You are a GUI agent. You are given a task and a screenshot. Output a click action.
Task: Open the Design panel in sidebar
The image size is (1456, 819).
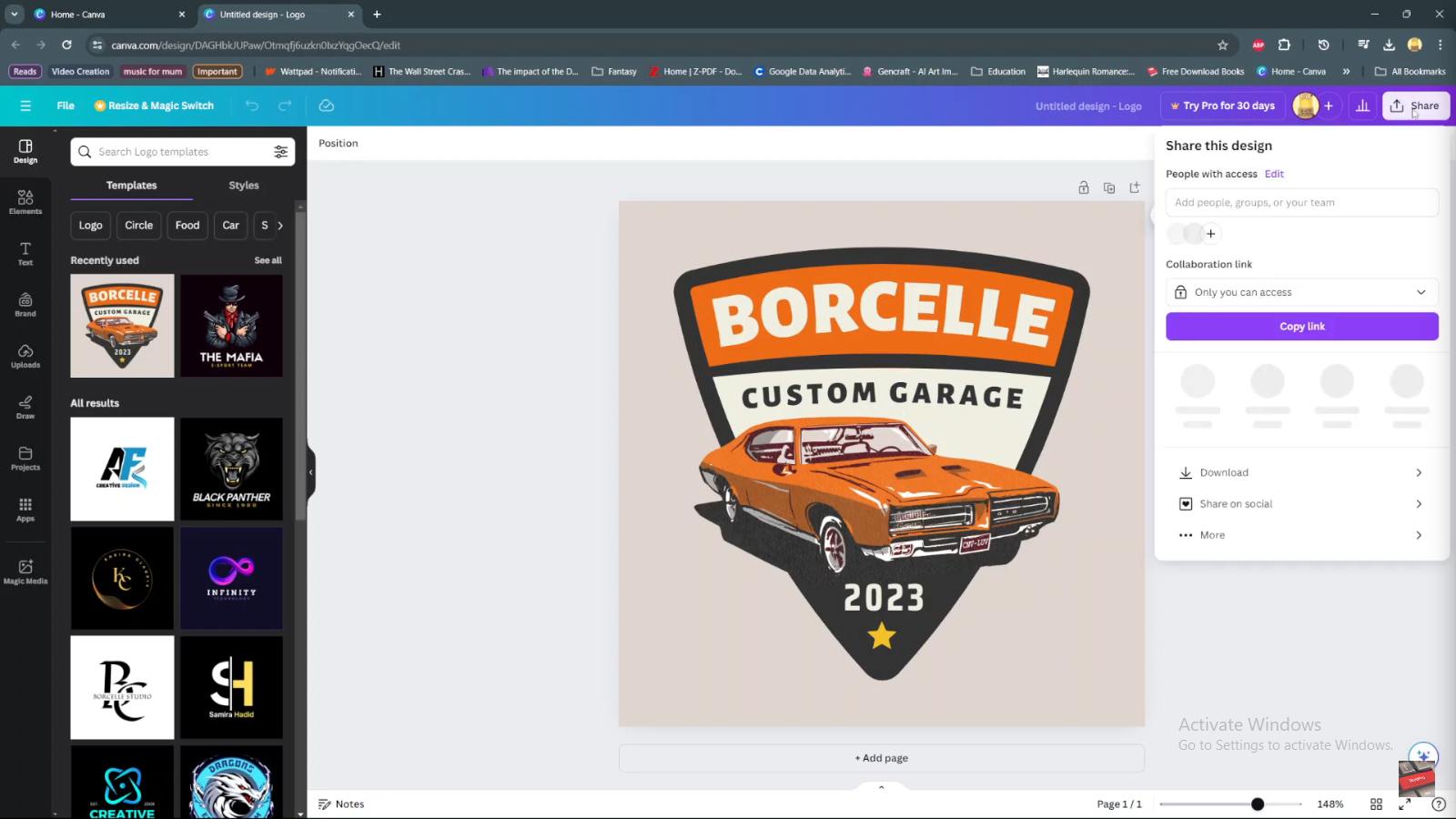click(25, 151)
